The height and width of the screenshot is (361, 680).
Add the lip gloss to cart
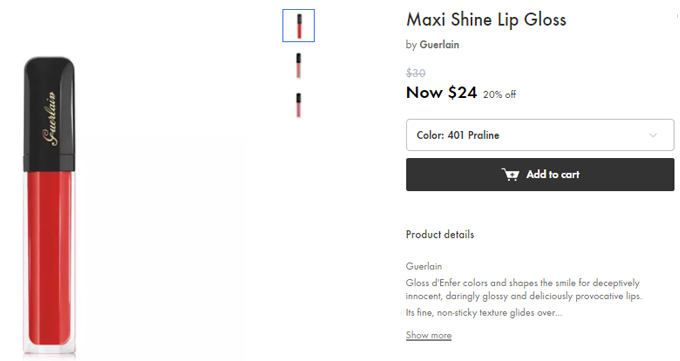540,174
